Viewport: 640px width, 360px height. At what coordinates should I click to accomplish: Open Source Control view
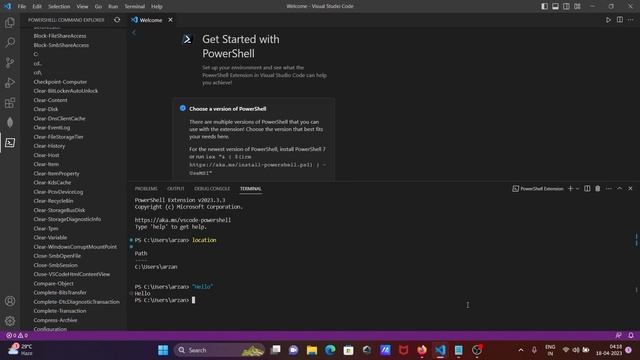click(x=10, y=62)
